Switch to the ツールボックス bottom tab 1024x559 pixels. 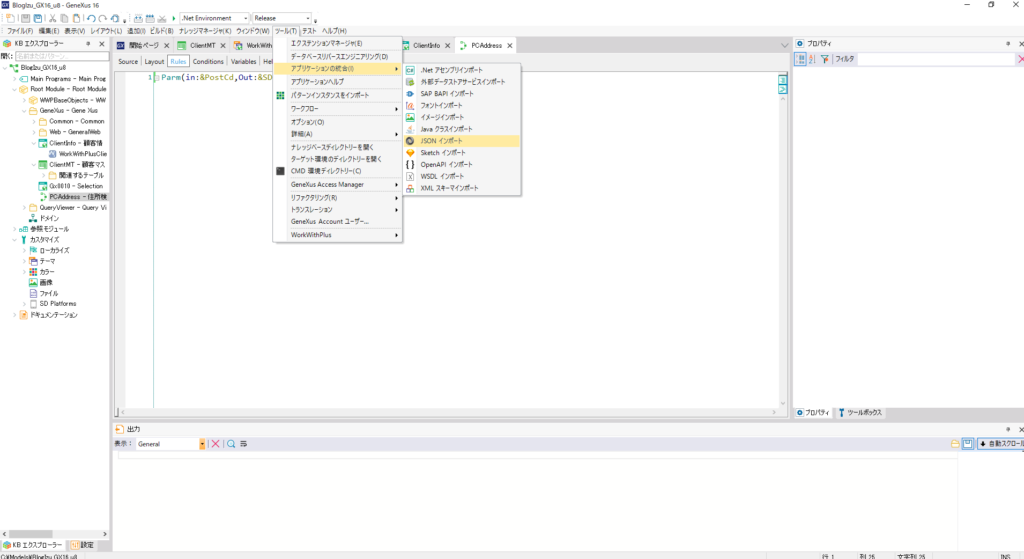point(861,413)
